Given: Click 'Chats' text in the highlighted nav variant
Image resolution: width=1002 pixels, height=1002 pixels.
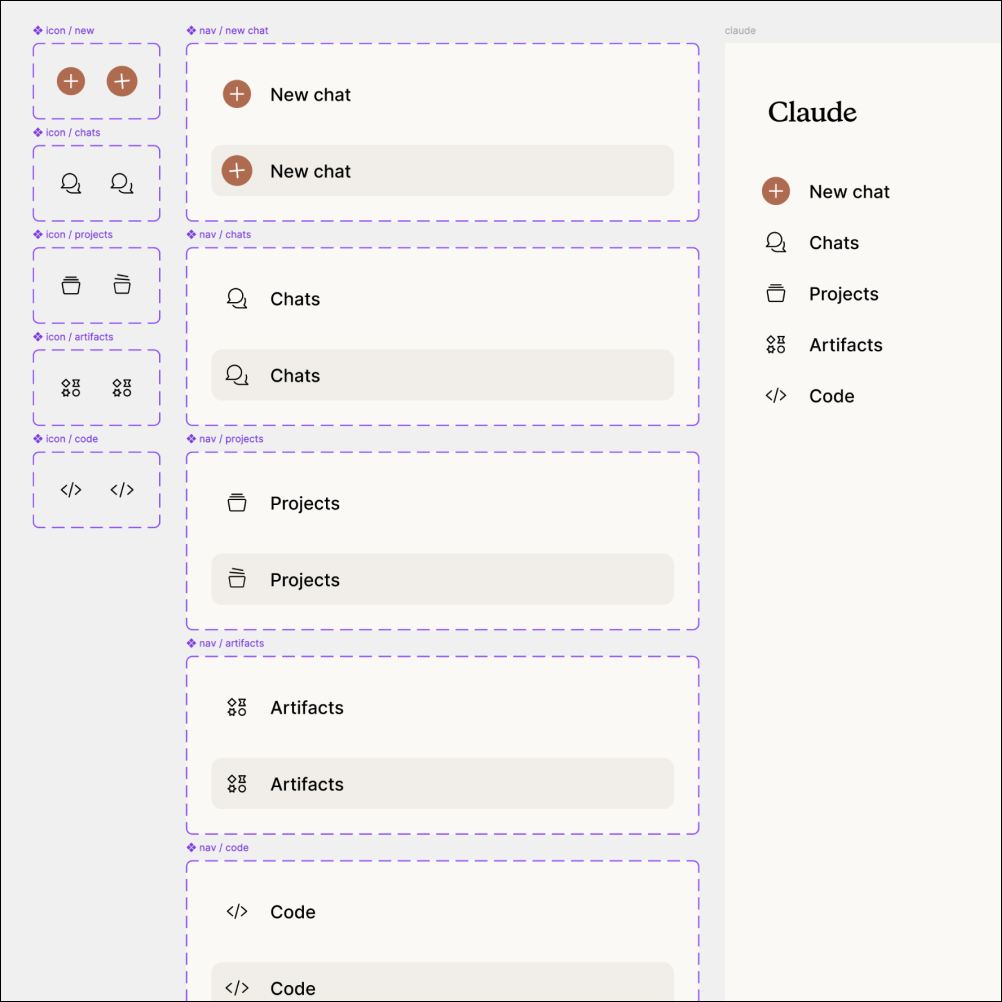Looking at the screenshot, I should pyautogui.click(x=295, y=376).
